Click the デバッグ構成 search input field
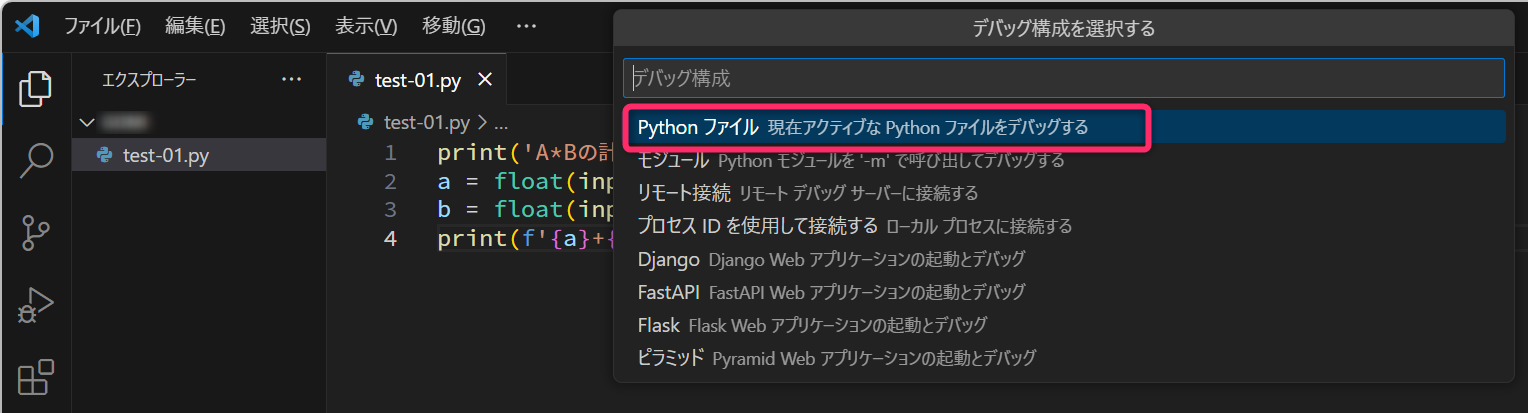The image size is (1528, 413). click(x=1063, y=77)
